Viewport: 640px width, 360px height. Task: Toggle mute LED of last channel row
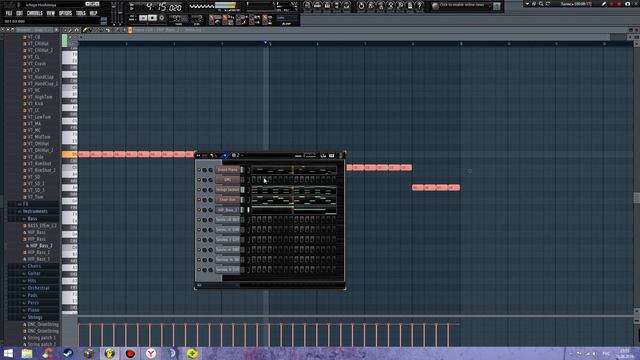199,270
